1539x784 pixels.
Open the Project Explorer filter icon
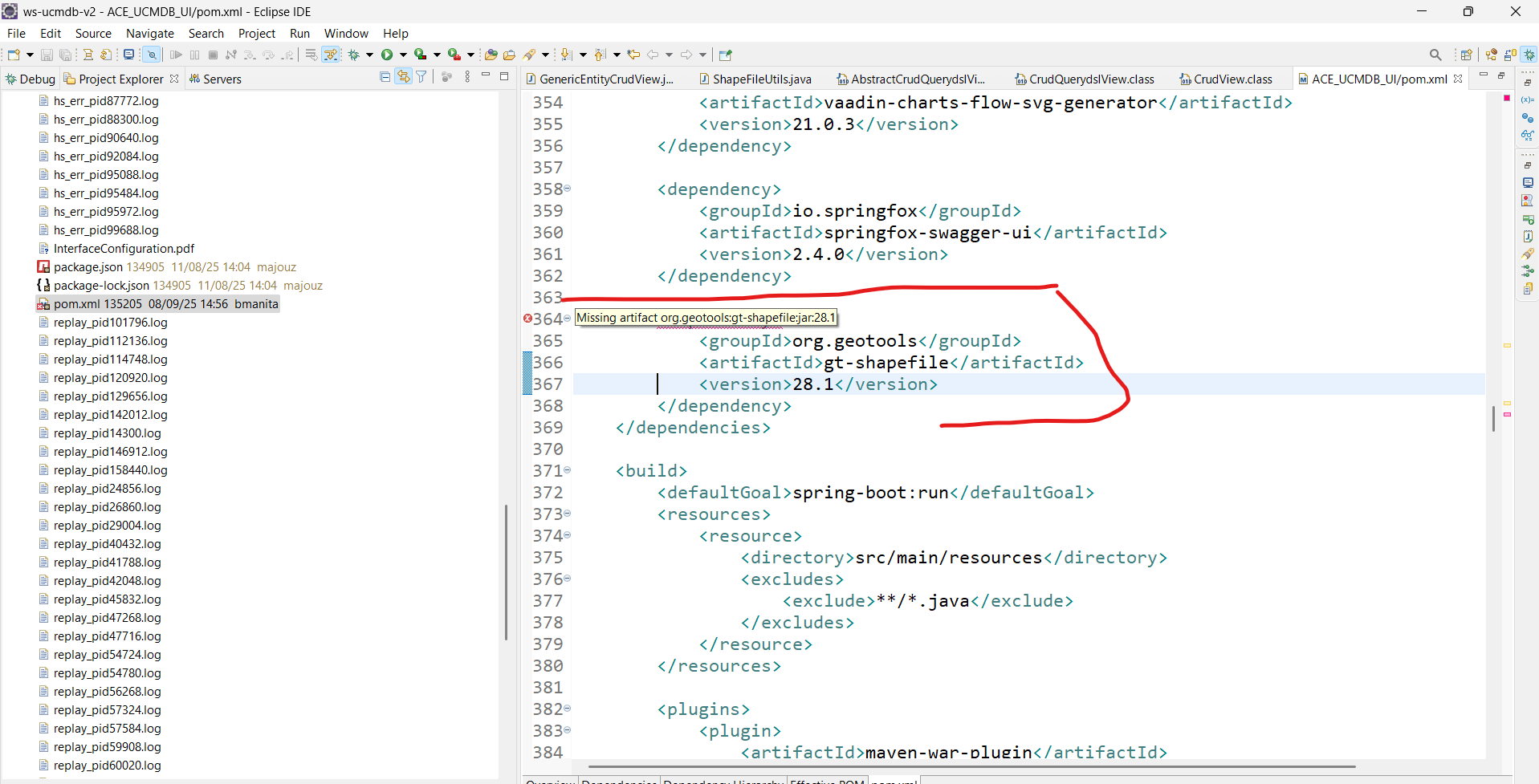tap(421, 77)
